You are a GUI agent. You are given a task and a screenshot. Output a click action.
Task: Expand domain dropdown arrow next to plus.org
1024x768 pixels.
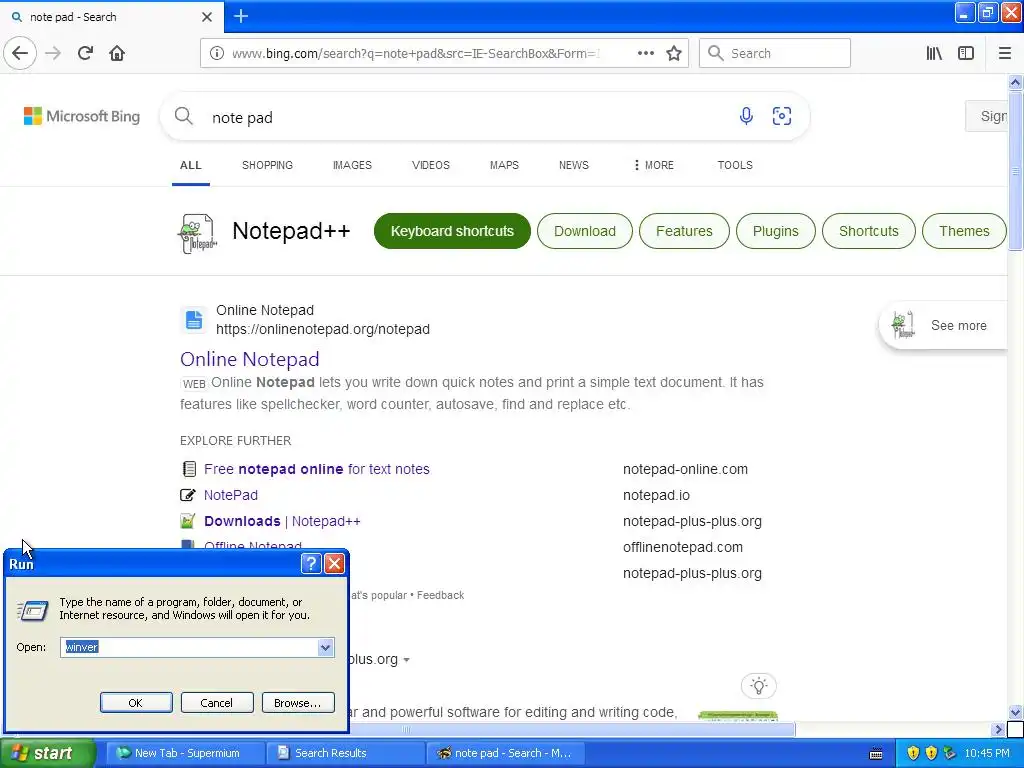coord(406,660)
